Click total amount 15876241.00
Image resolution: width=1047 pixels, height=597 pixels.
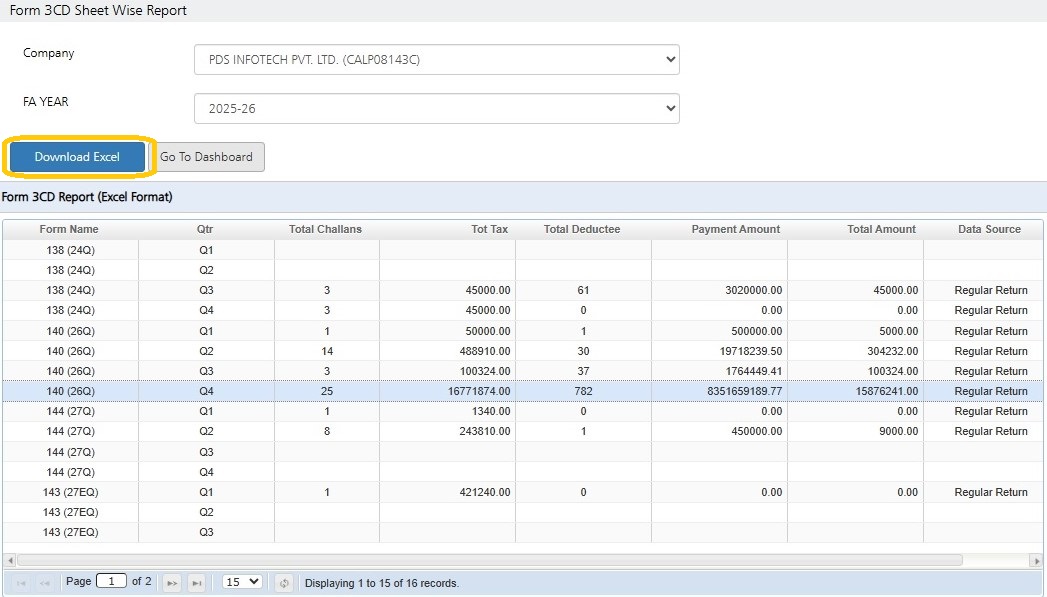(887, 391)
